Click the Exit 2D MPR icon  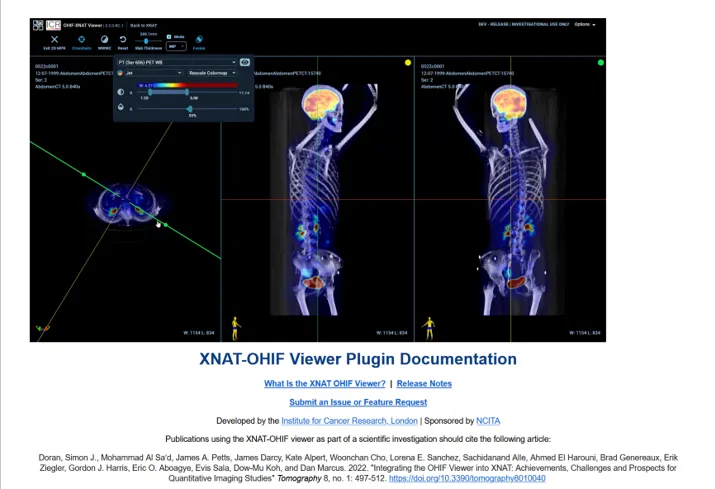(54, 40)
